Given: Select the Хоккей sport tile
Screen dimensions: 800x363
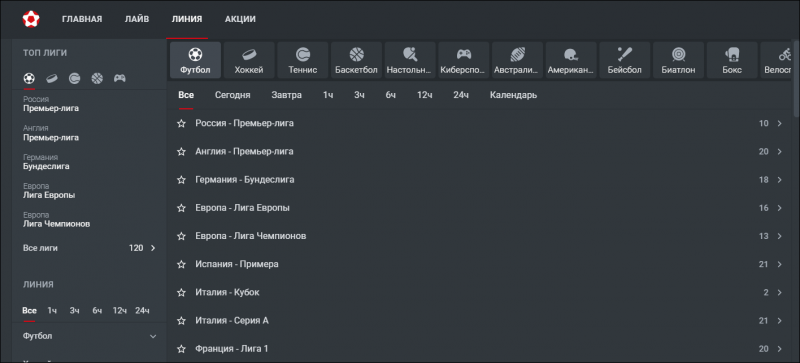Looking at the screenshot, I should point(249,60).
